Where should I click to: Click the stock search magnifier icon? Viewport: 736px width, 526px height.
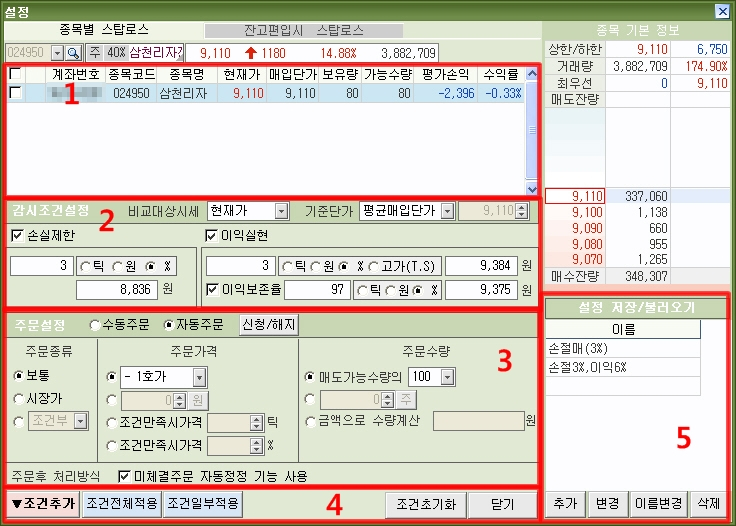click(73, 52)
